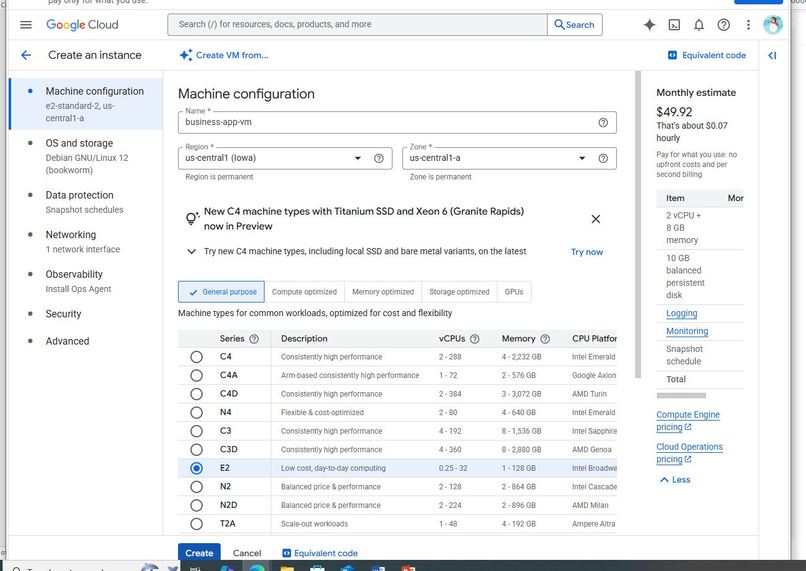
Task: Click the Cancel button
Action: coord(247,553)
